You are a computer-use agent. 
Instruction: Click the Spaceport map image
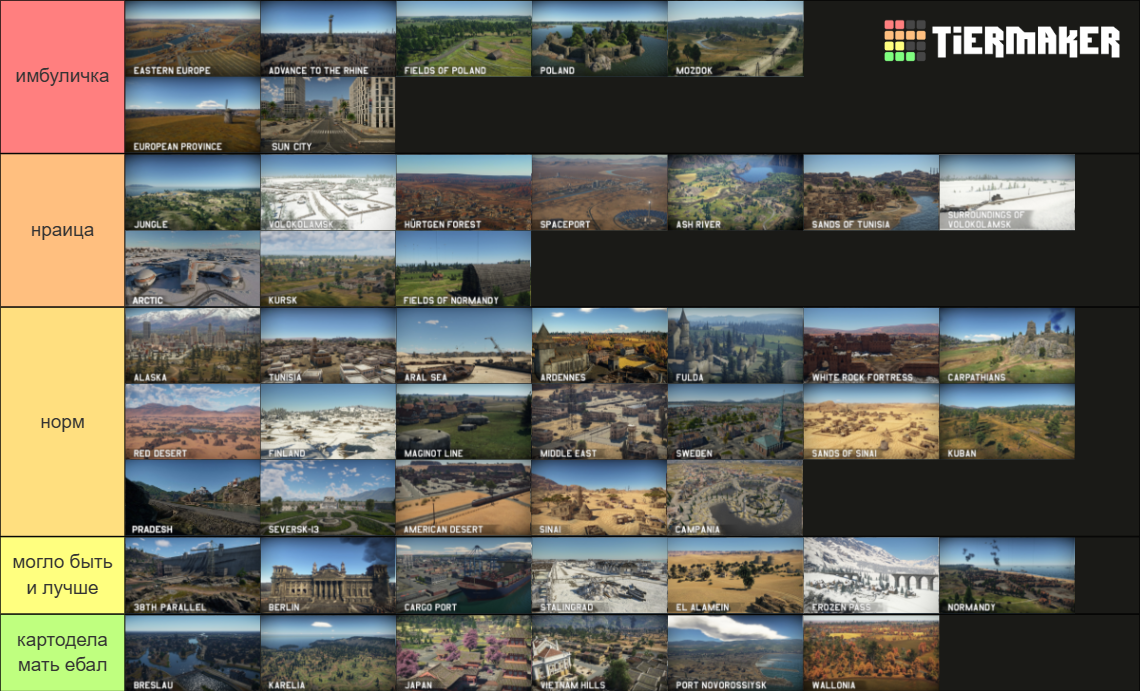click(600, 193)
